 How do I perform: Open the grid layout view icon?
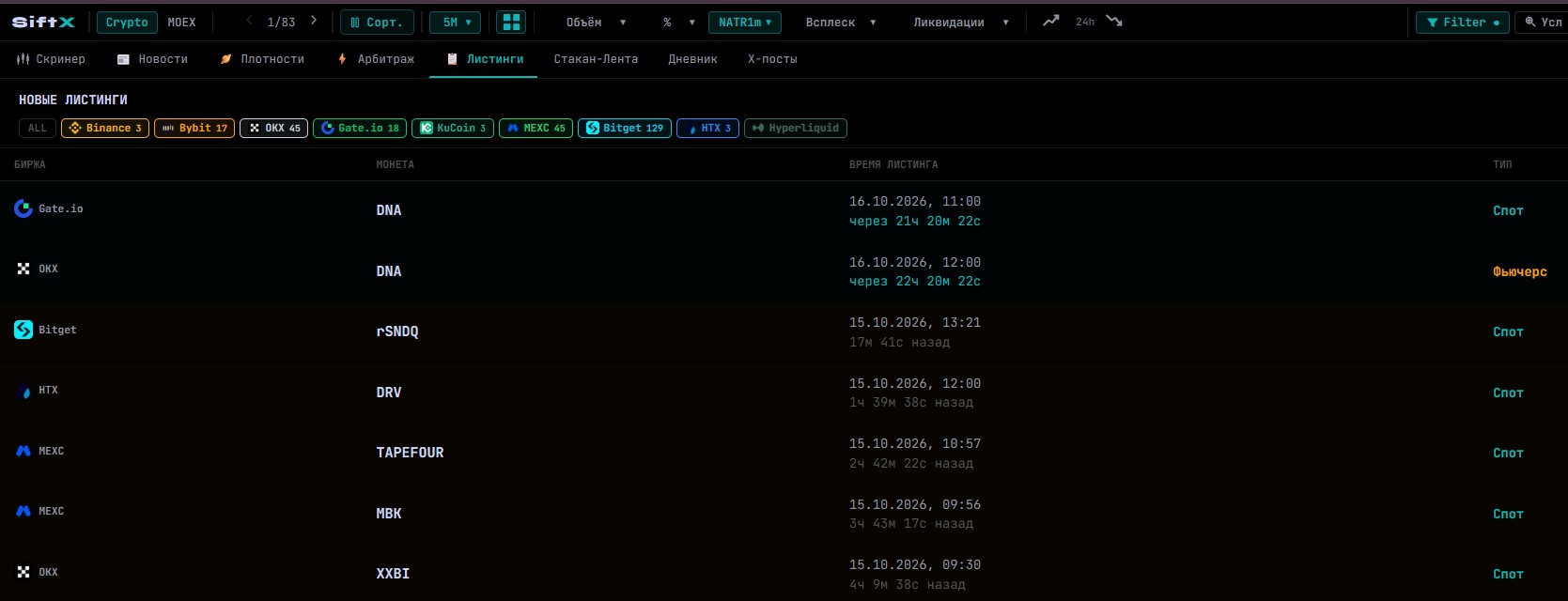click(x=510, y=22)
